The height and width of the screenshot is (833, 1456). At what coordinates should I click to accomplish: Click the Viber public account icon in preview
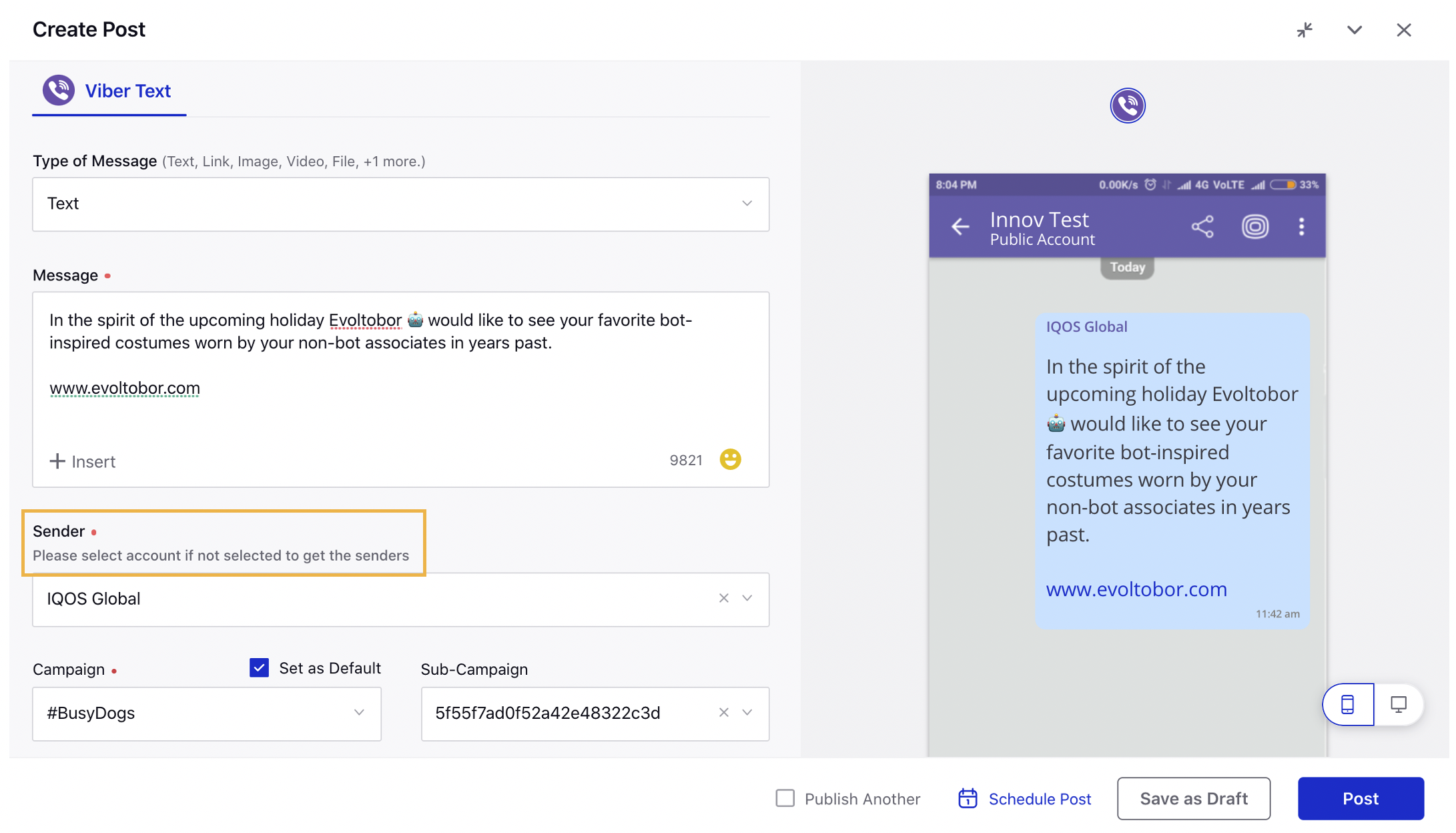(x=1127, y=105)
